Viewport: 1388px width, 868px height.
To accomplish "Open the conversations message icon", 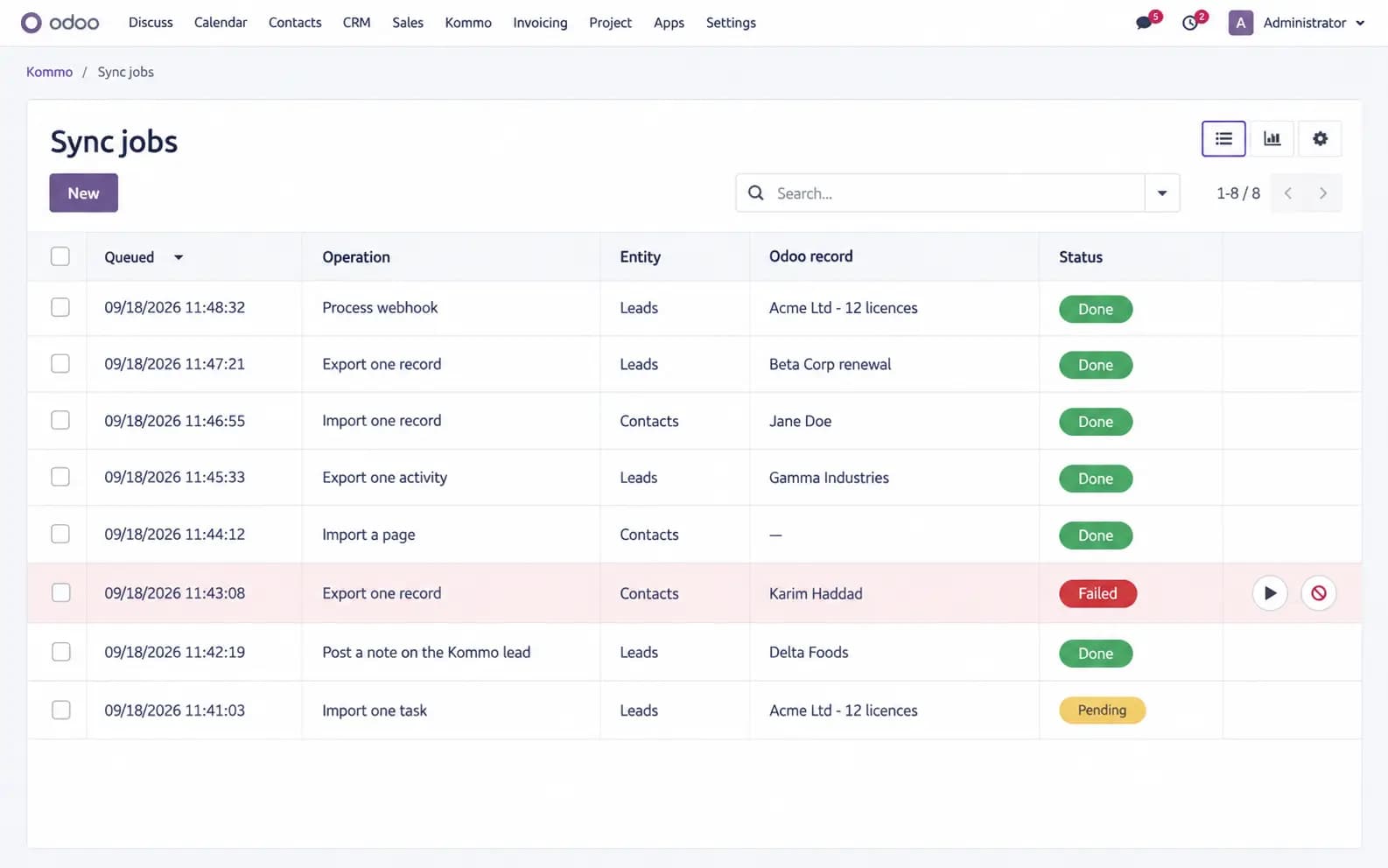I will pos(1144,23).
